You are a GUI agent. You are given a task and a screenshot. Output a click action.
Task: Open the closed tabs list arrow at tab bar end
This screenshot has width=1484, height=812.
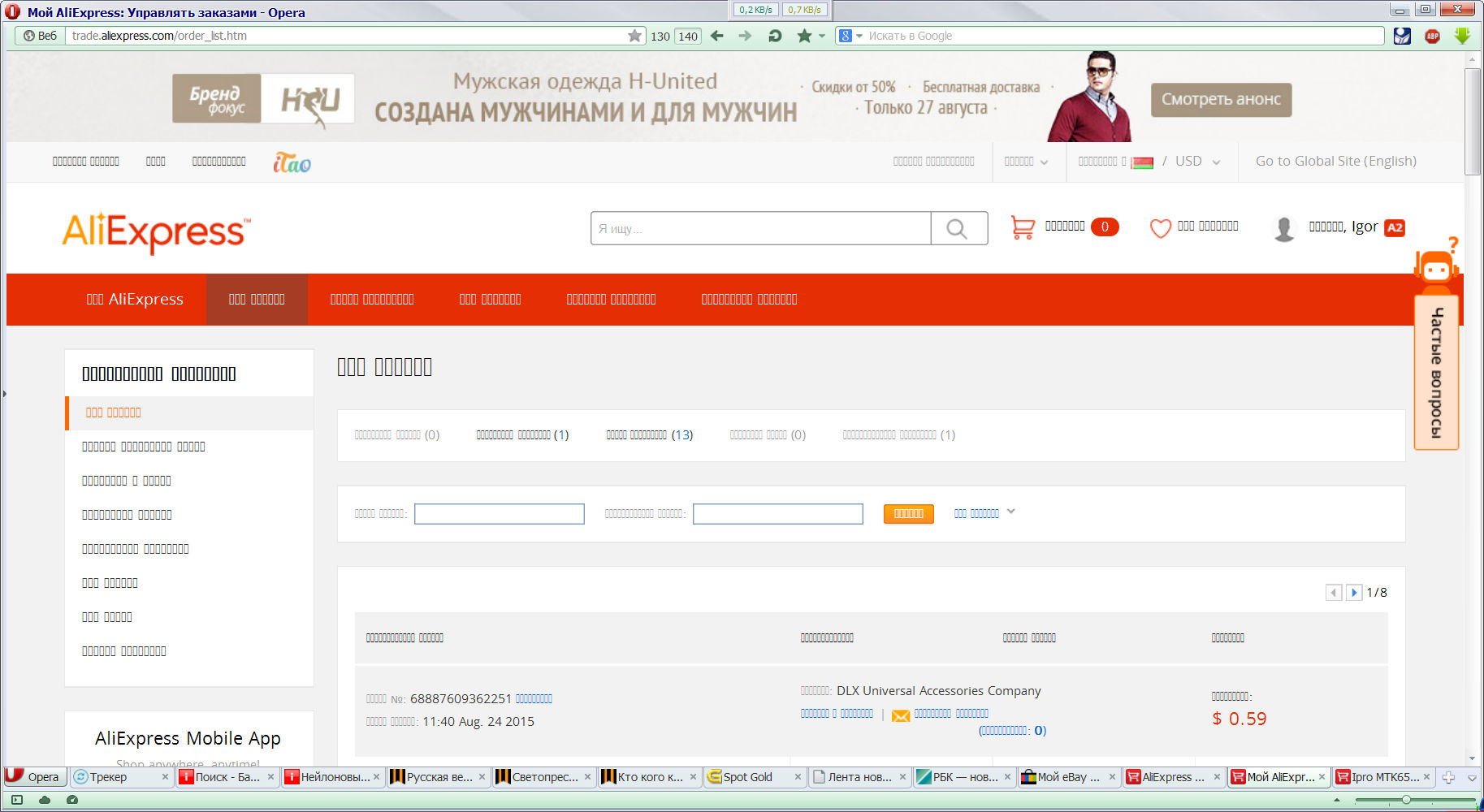[1471, 778]
